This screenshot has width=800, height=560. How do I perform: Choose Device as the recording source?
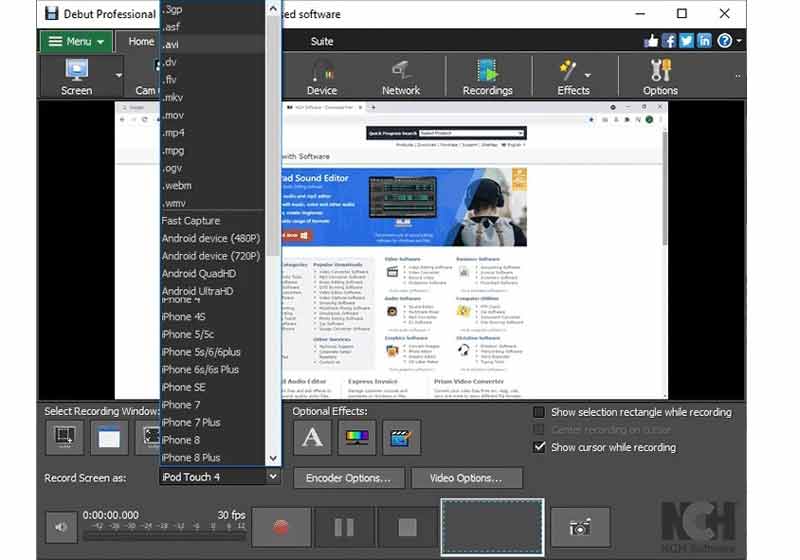321,77
